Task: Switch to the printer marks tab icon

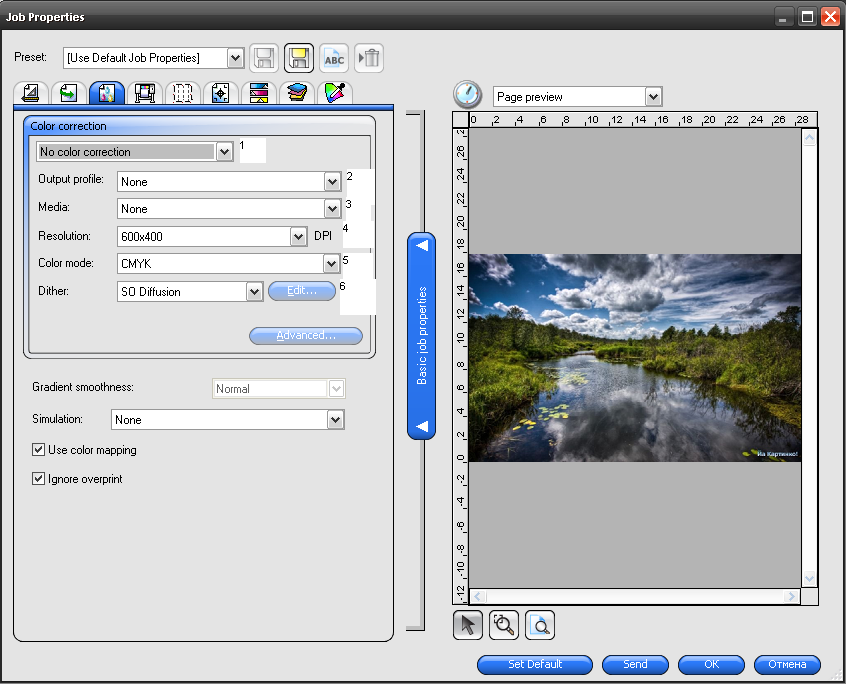Action: [x=221, y=93]
